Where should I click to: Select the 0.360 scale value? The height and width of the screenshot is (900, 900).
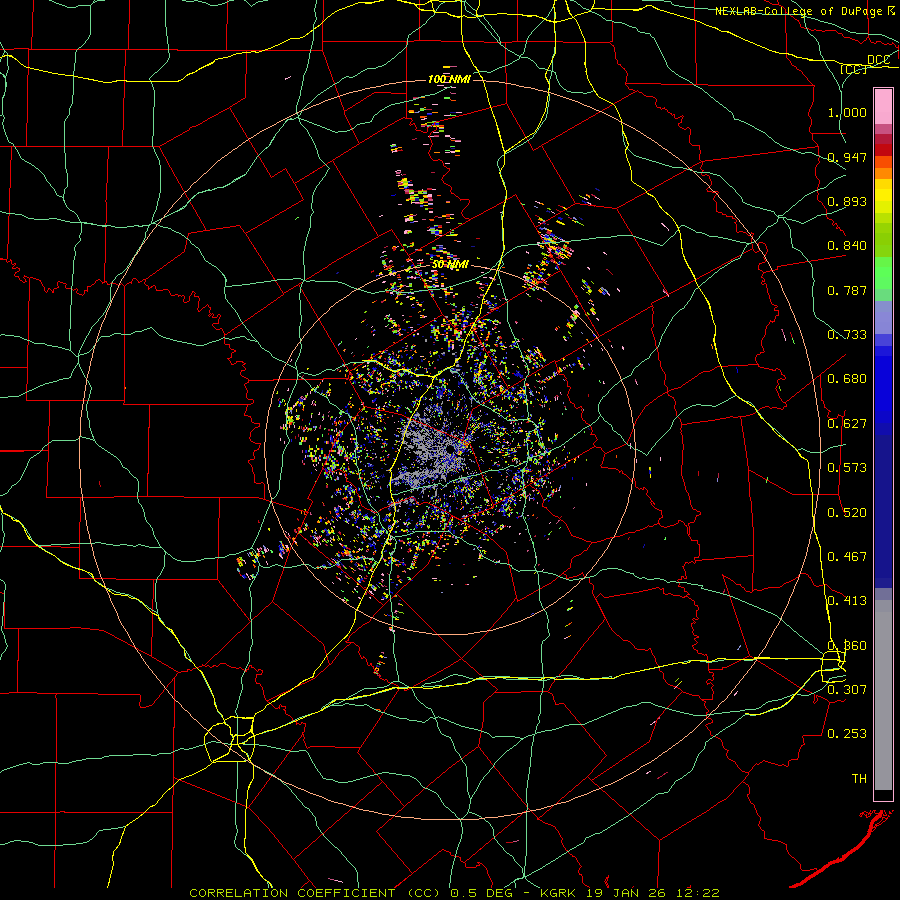point(847,646)
